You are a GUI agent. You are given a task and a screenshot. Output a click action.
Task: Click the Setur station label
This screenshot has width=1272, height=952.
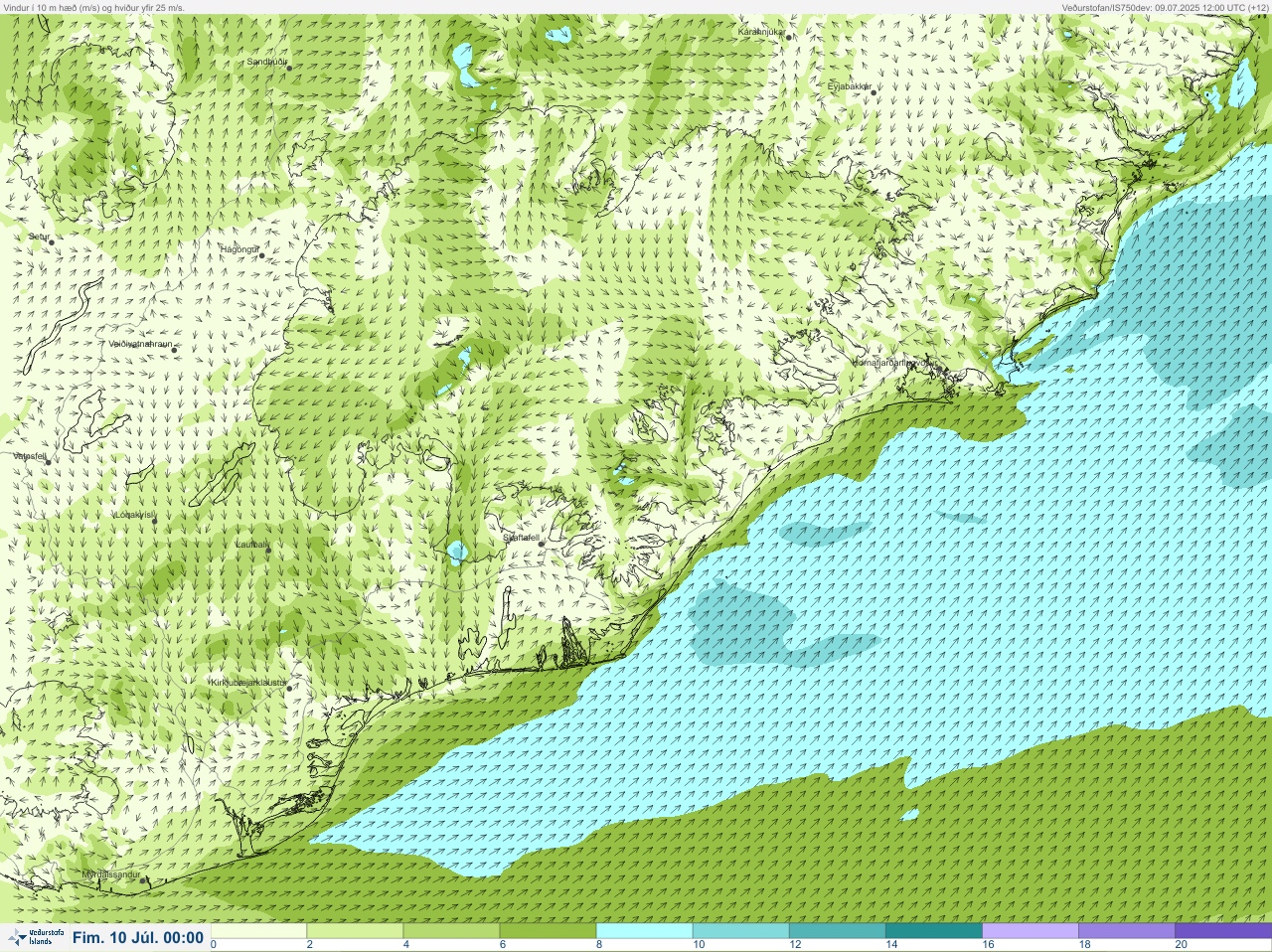point(39,237)
